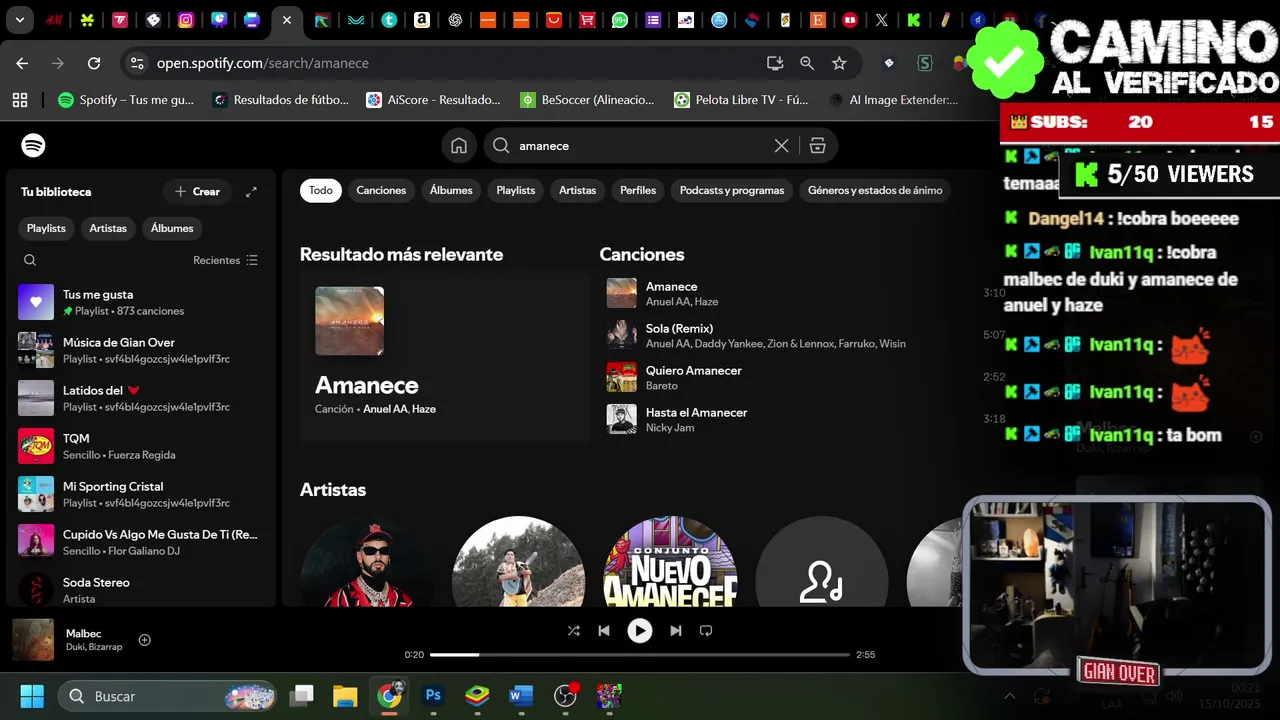The height and width of the screenshot is (720, 1280).
Task: Open Chrome apps grid in bookmarks bar
Action: [19, 100]
